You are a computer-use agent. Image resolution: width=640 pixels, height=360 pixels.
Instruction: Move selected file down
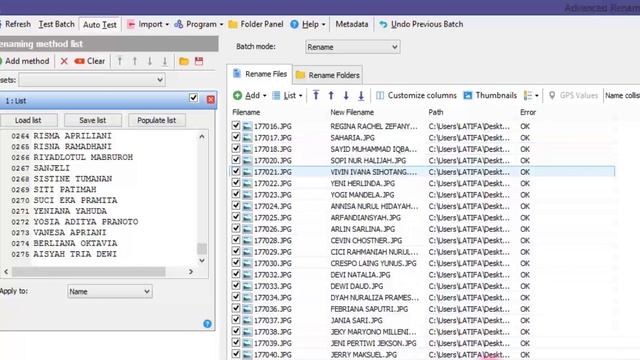coord(346,96)
